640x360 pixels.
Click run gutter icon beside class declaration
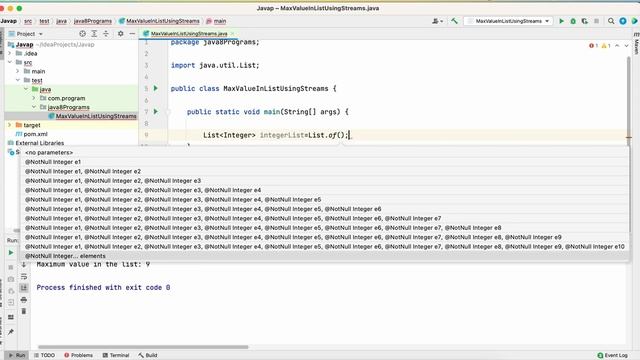pyautogui.click(x=156, y=88)
